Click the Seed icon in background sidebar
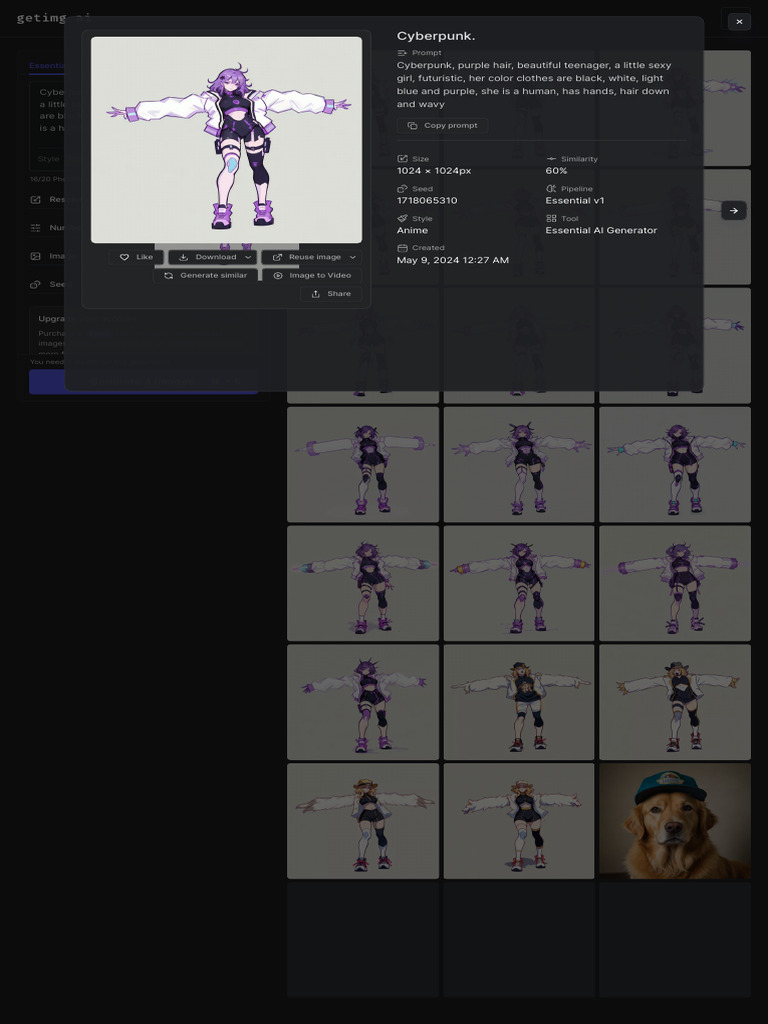This screenshot has height=1024, width=768. click(36, 284)
